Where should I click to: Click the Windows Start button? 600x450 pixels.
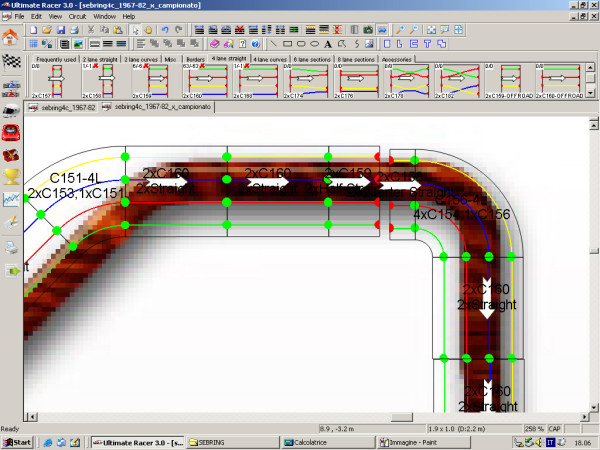tap(18, 441)
